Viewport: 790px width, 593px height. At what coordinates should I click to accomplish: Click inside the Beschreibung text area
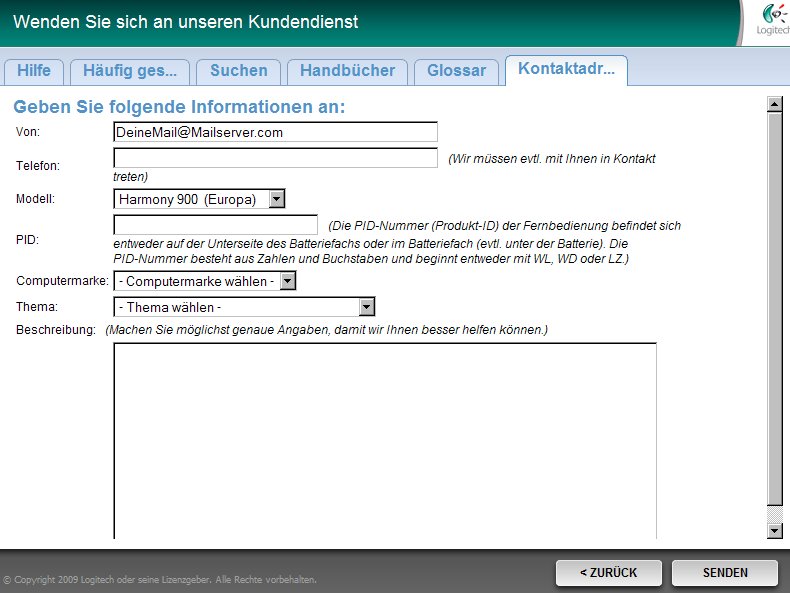tap(385, 440)
